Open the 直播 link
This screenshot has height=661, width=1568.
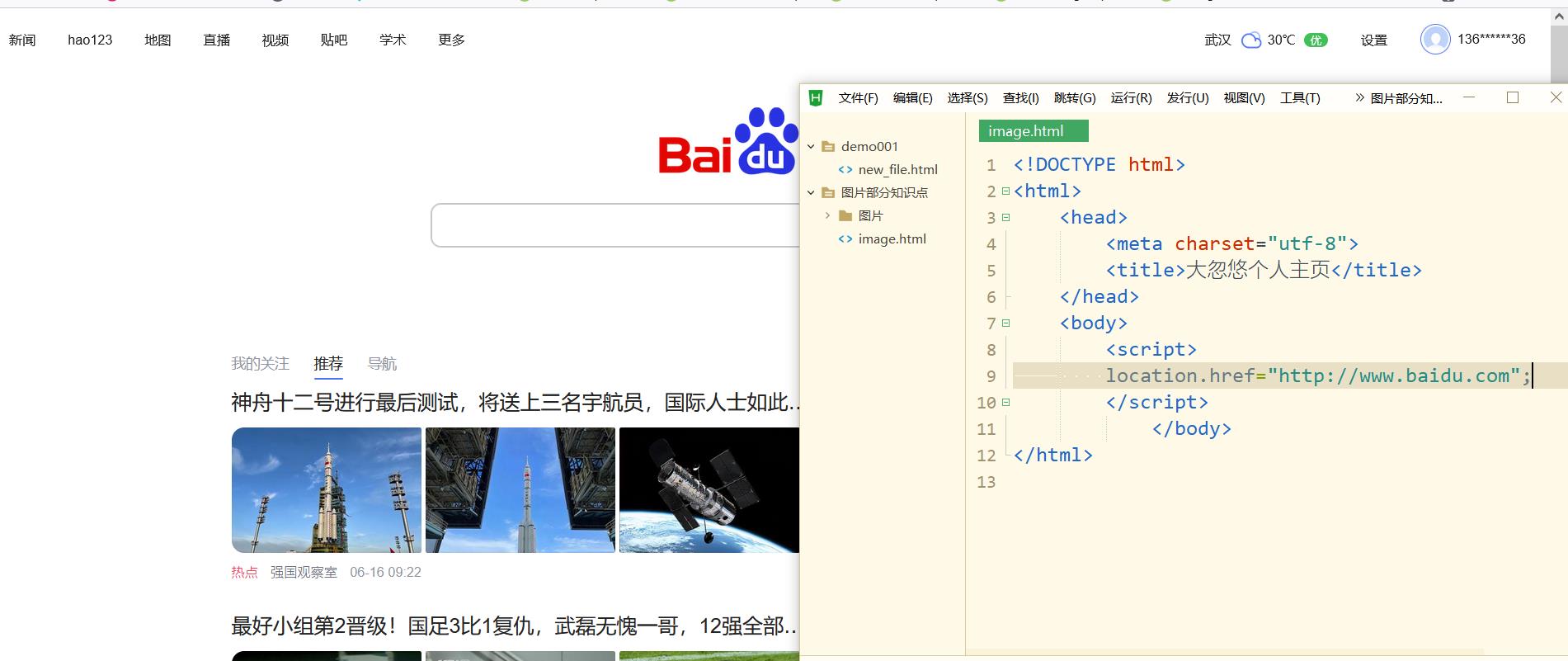tap(217, 40)
